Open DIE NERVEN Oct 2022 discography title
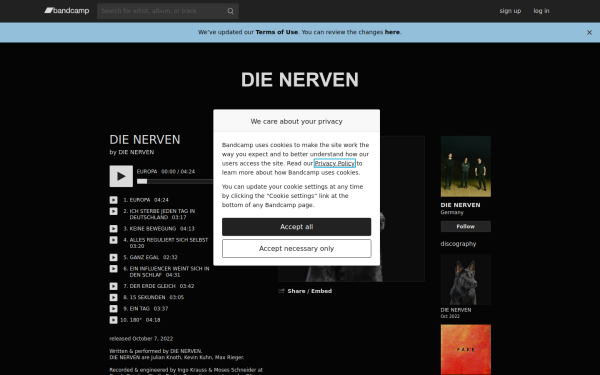The width and height of the screenshot is (600, 375). pos(456,310)
